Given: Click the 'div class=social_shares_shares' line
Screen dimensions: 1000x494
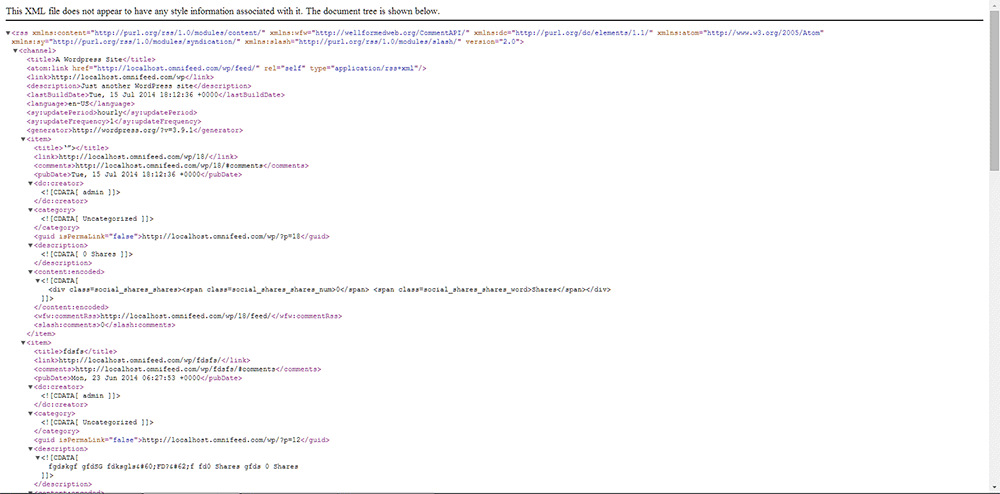Looking at the screenshot, I should tap(330, 289).
